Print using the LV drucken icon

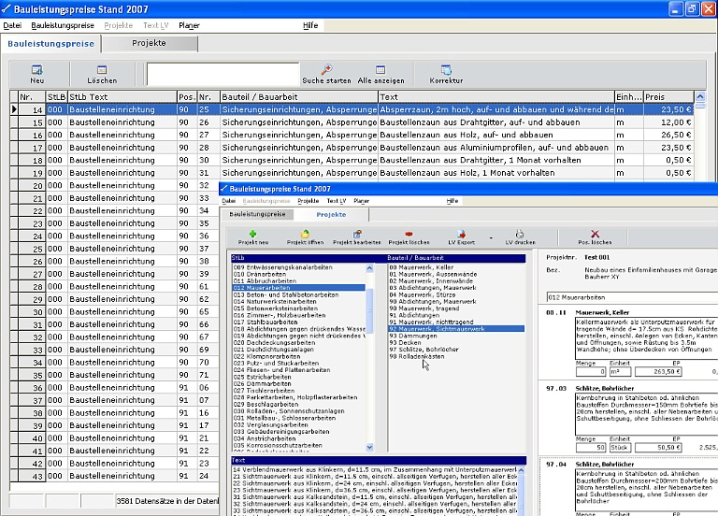coord(520,233)
